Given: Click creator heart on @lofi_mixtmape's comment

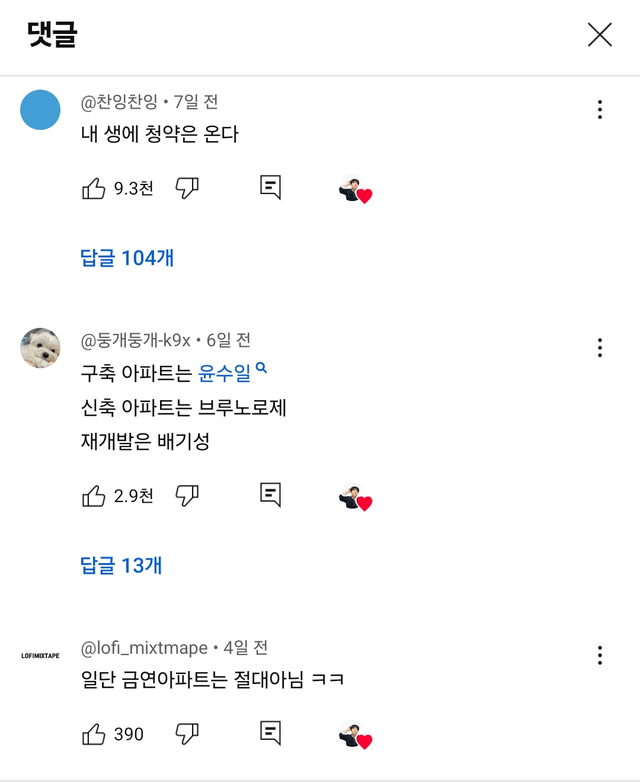Looking at the screenshot, I should point(356,736).
